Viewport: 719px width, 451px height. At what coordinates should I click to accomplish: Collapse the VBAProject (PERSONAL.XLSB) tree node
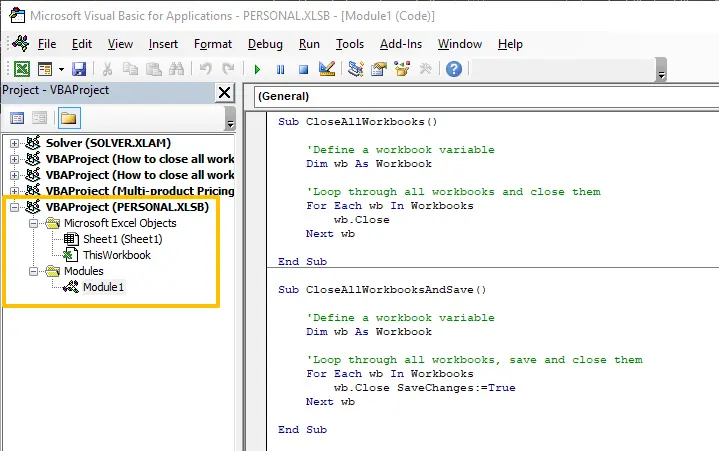pos(15,207)
